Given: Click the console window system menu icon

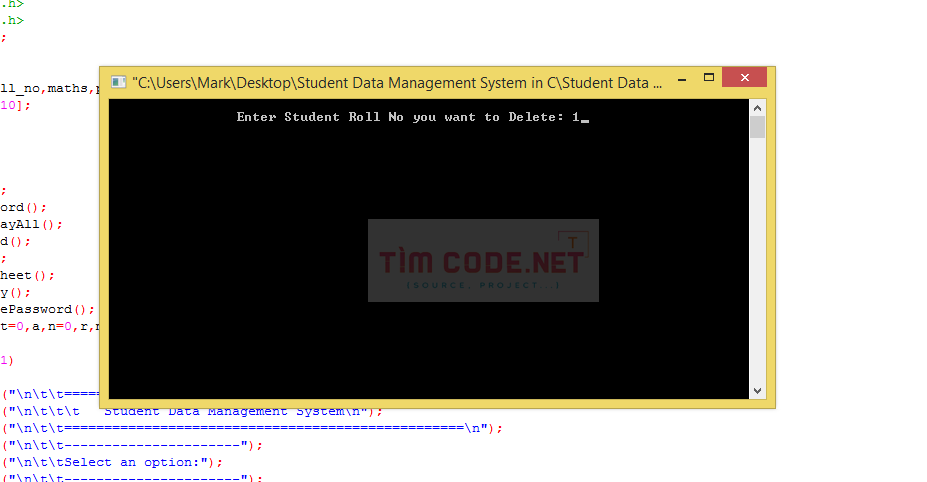Looking at the screenshot, I should click(x=118, y=82).
